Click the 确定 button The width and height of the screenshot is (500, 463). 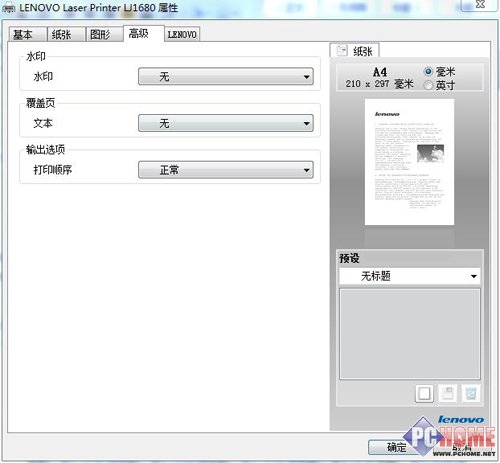[x=396, y=447]
